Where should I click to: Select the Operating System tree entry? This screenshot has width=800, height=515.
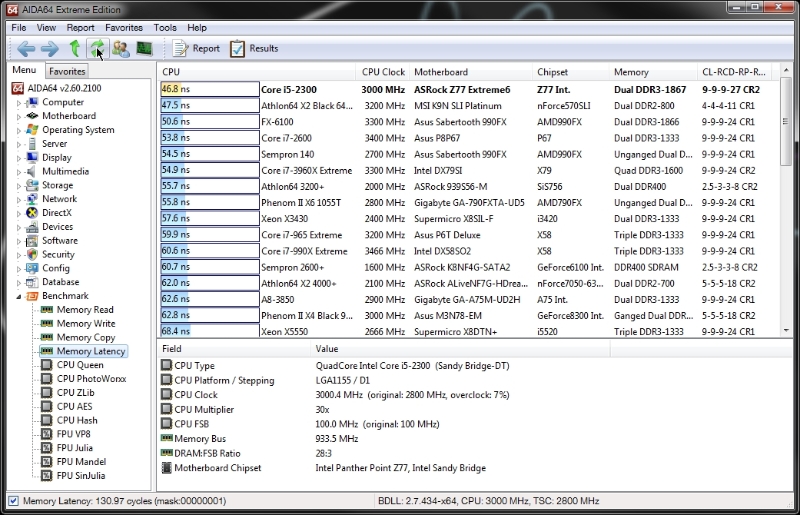coord(78,130)
